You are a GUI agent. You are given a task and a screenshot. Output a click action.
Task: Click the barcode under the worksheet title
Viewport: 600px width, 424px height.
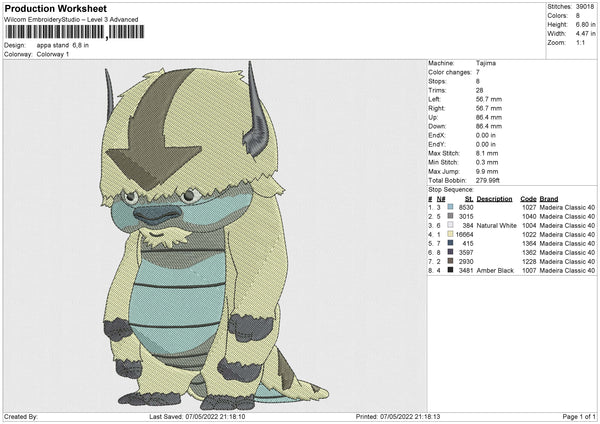point(75,32)
